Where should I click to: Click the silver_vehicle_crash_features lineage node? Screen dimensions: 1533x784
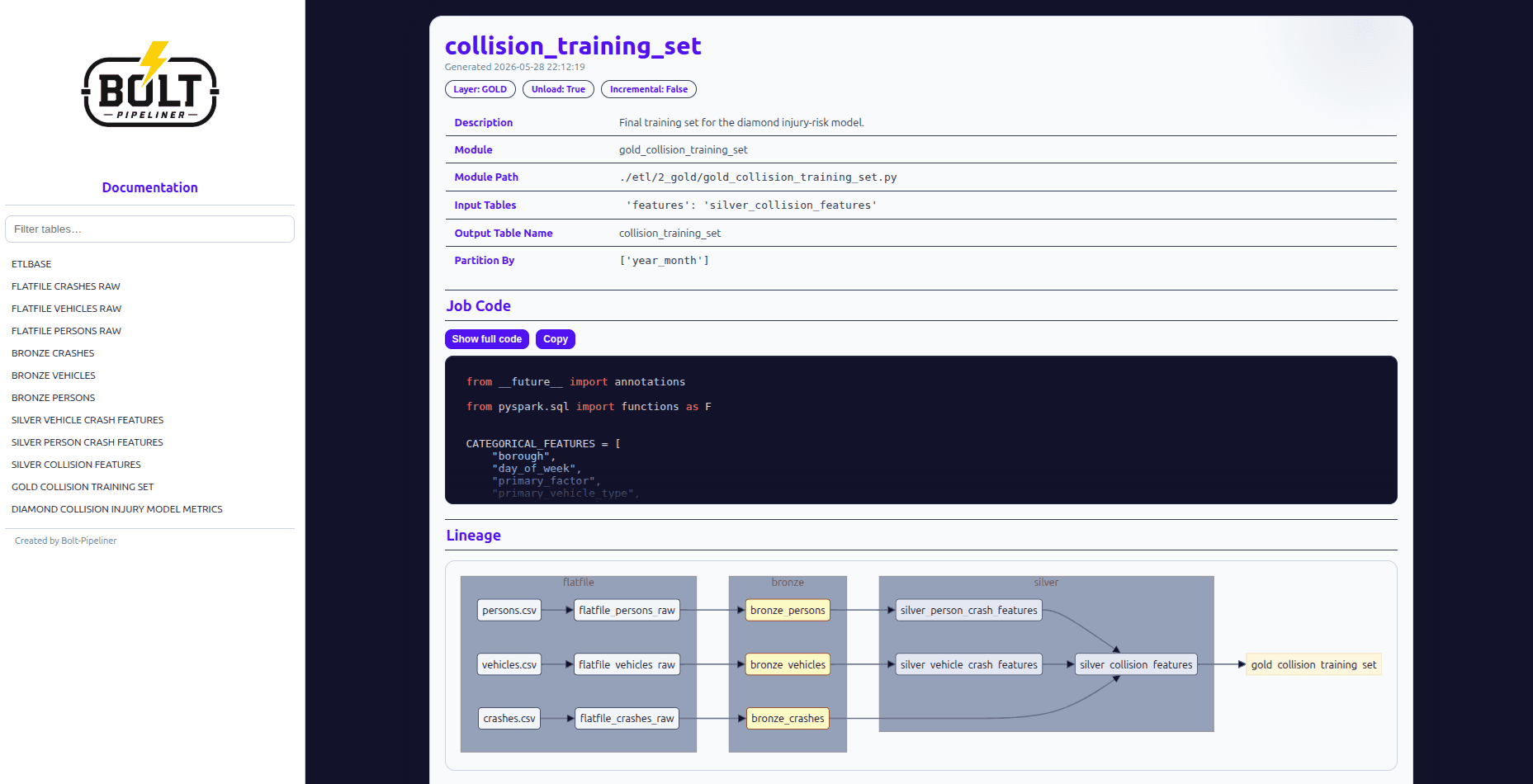pos(969,664)
